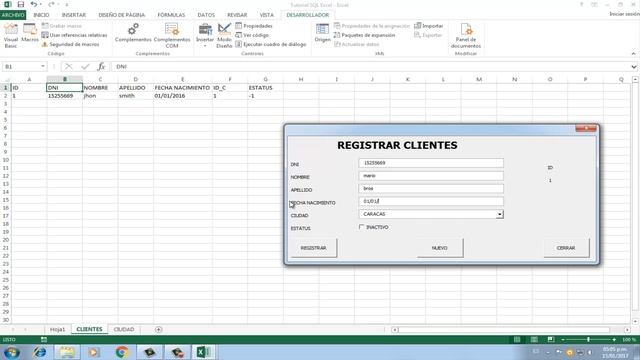Zoom out with the minus button
This screenshot has width=640, height=360.
[563, 340]
